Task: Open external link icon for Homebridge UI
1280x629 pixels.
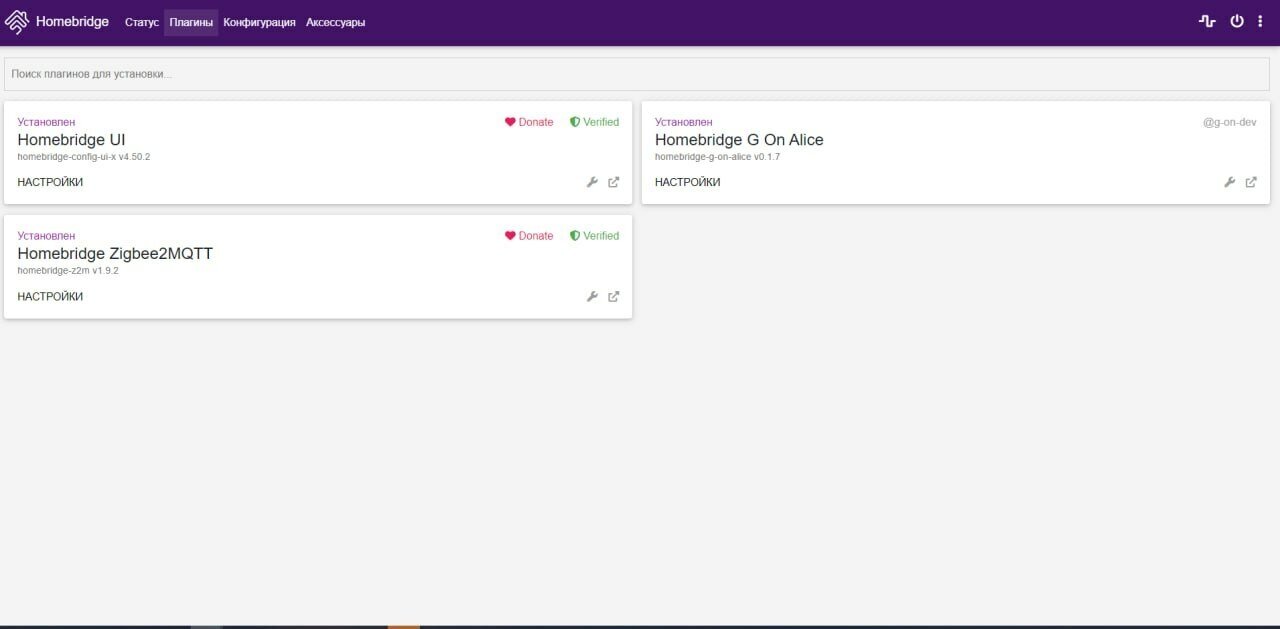Action: click(614, 182)
